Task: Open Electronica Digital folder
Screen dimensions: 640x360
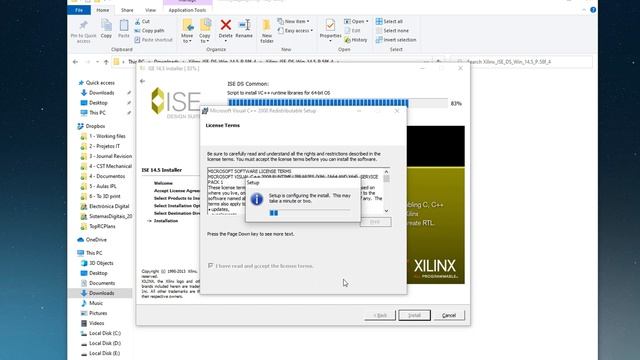Action: pos(109,206)
